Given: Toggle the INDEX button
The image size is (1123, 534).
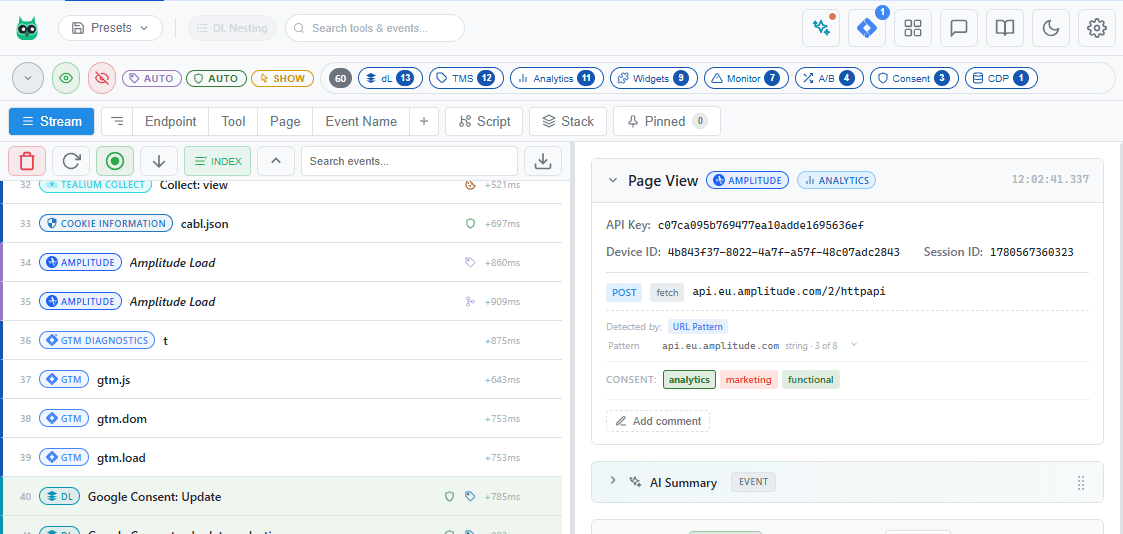Looking at the screenshot, I should tap(218, 161).
